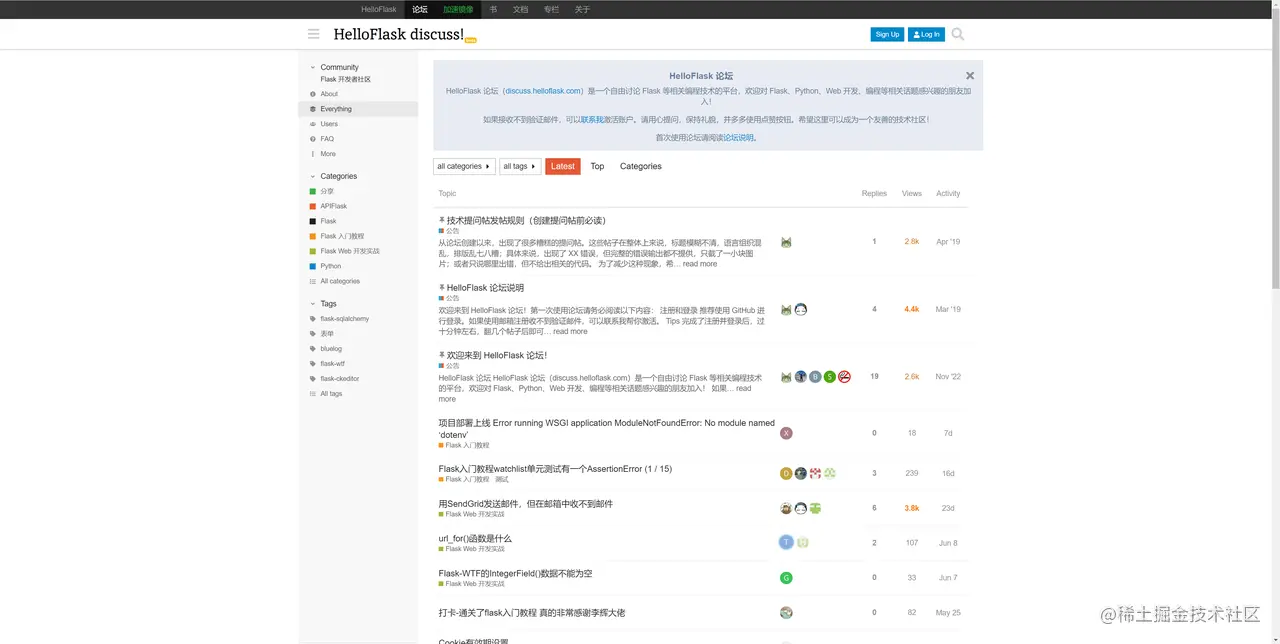Click avatar on 打卡-通关了flask入门教程 row

point(786,613)
